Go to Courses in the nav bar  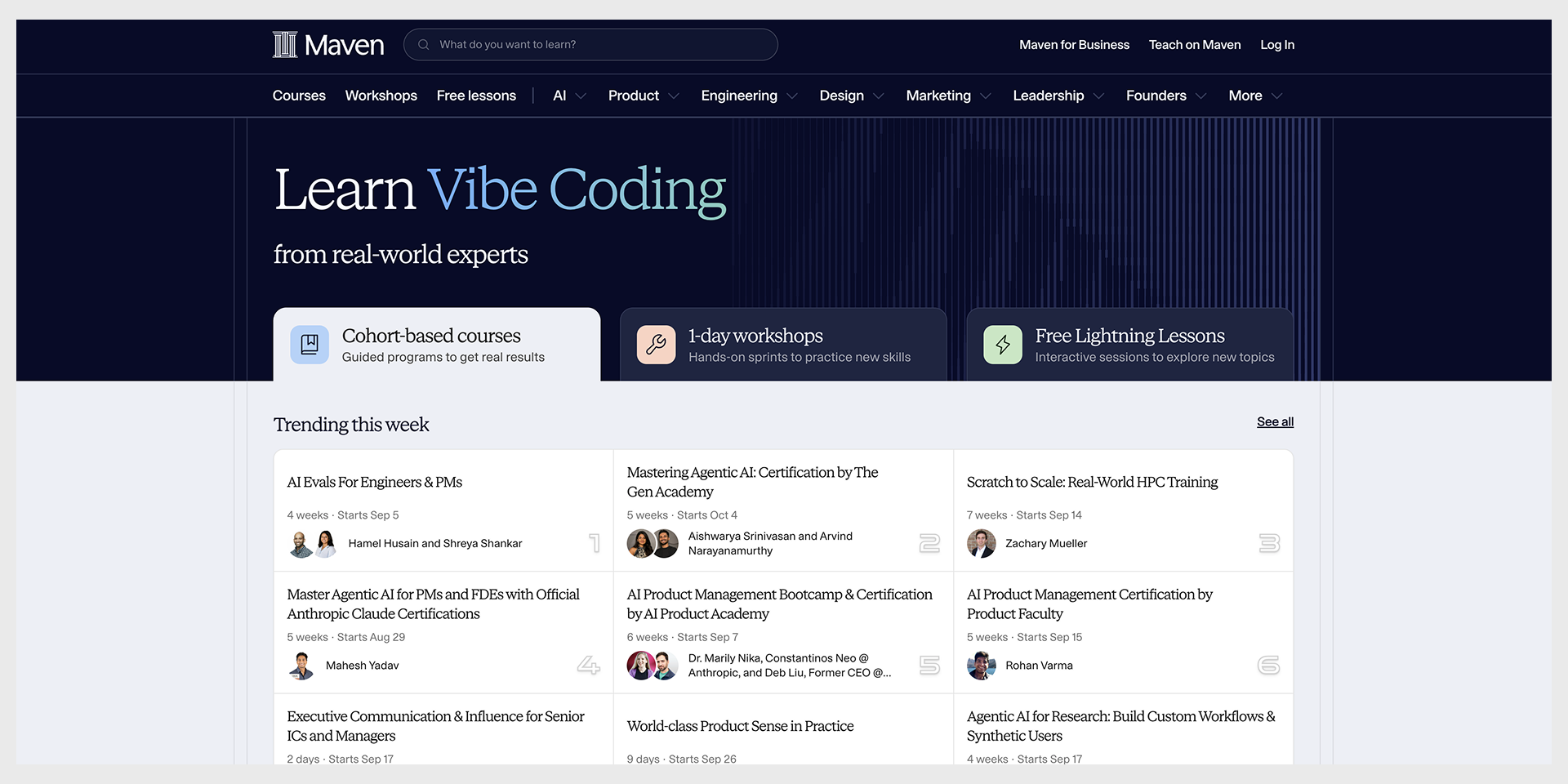[299, 96]
